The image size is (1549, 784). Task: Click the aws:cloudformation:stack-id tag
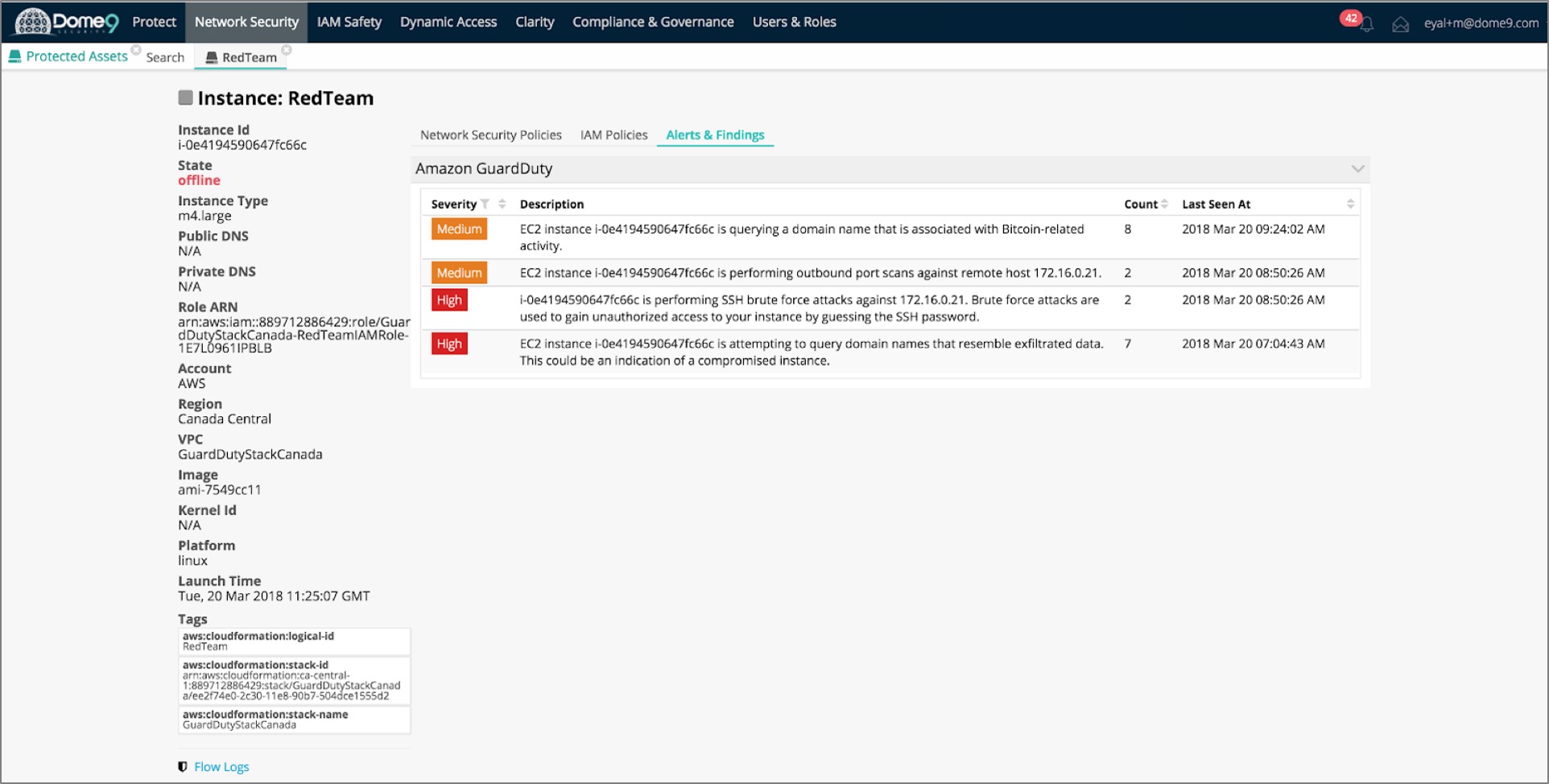coord(295,680)
